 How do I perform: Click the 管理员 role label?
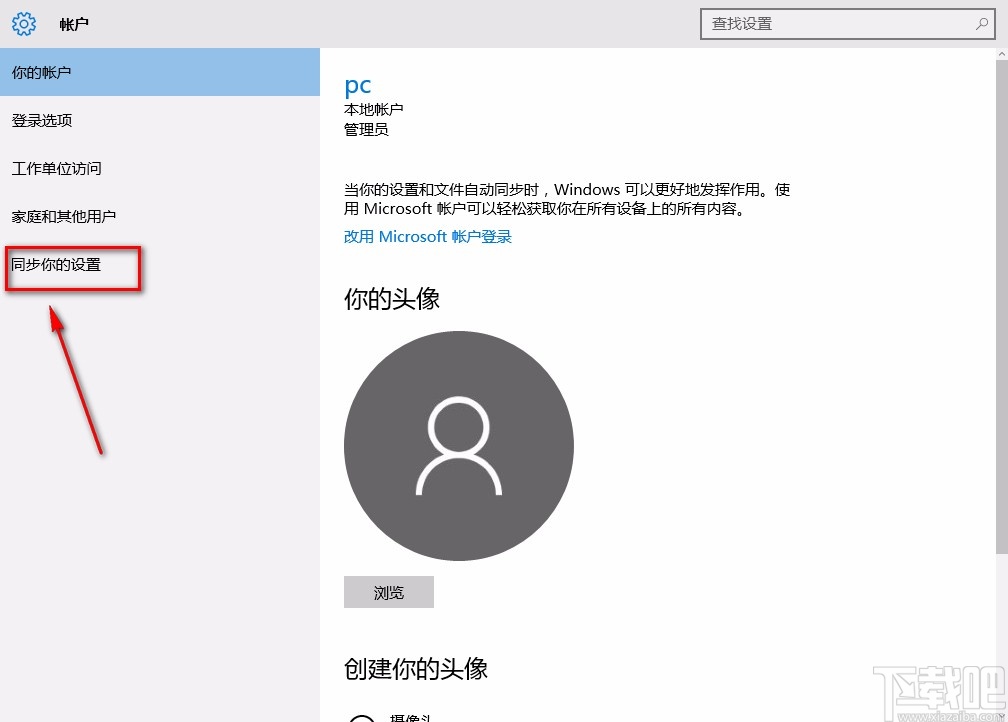point(366,129)
